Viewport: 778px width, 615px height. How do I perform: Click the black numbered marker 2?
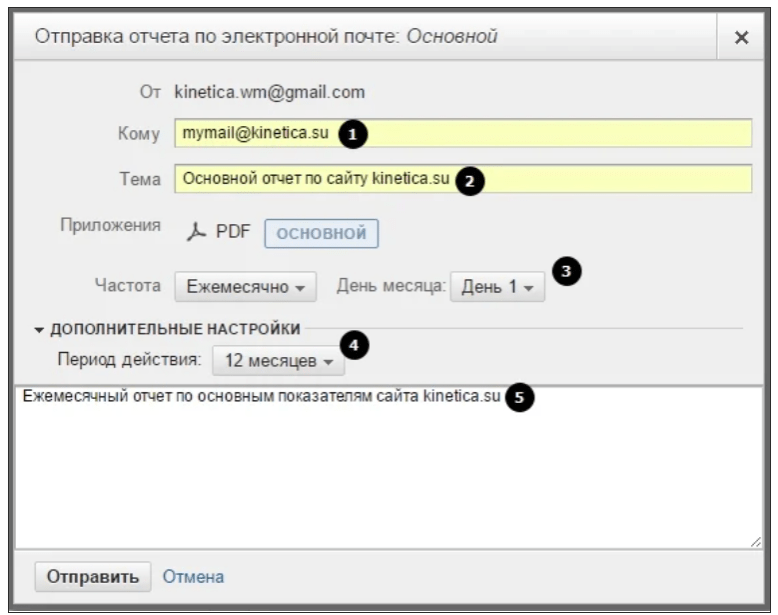click(x=469, y=182)
